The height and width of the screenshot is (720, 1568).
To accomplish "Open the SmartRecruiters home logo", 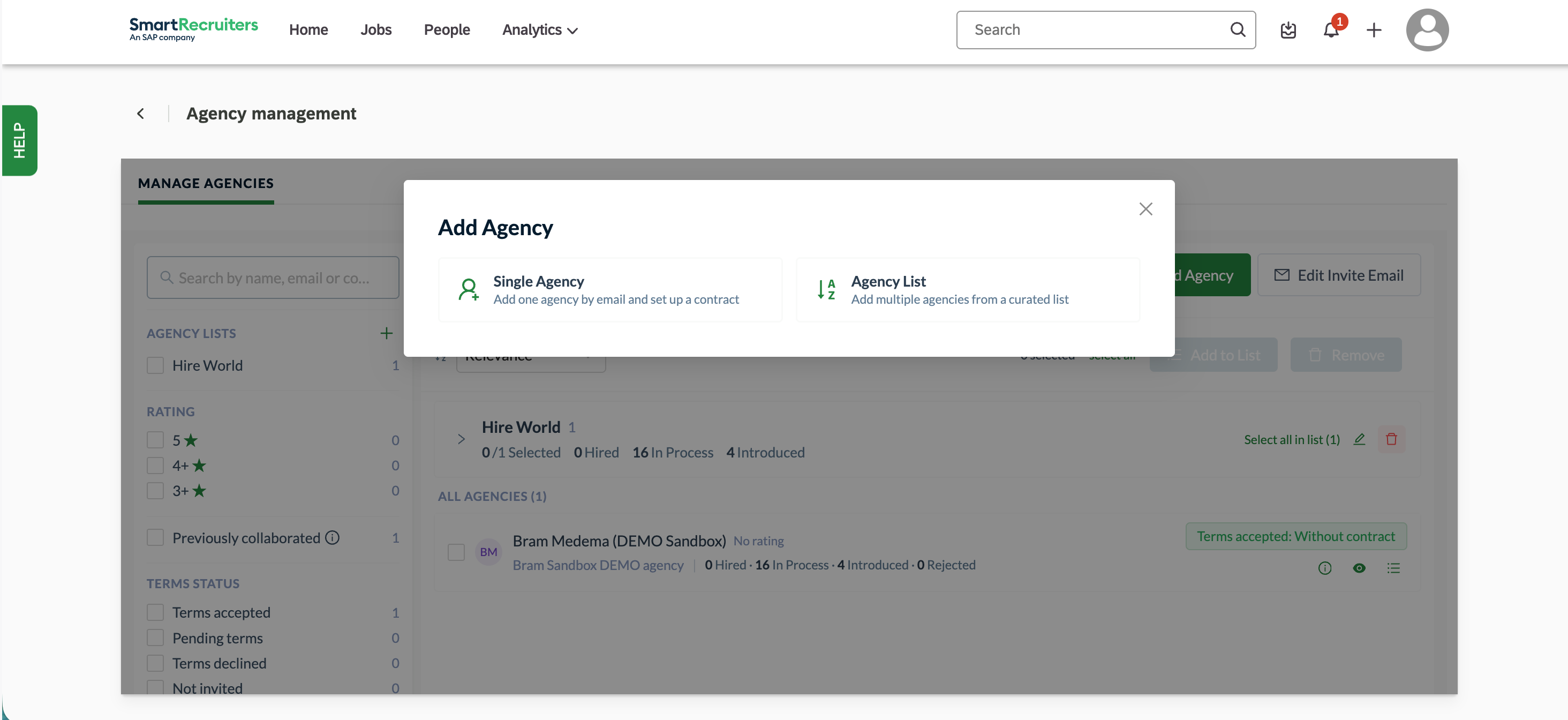I will click(x=193, y=28).
